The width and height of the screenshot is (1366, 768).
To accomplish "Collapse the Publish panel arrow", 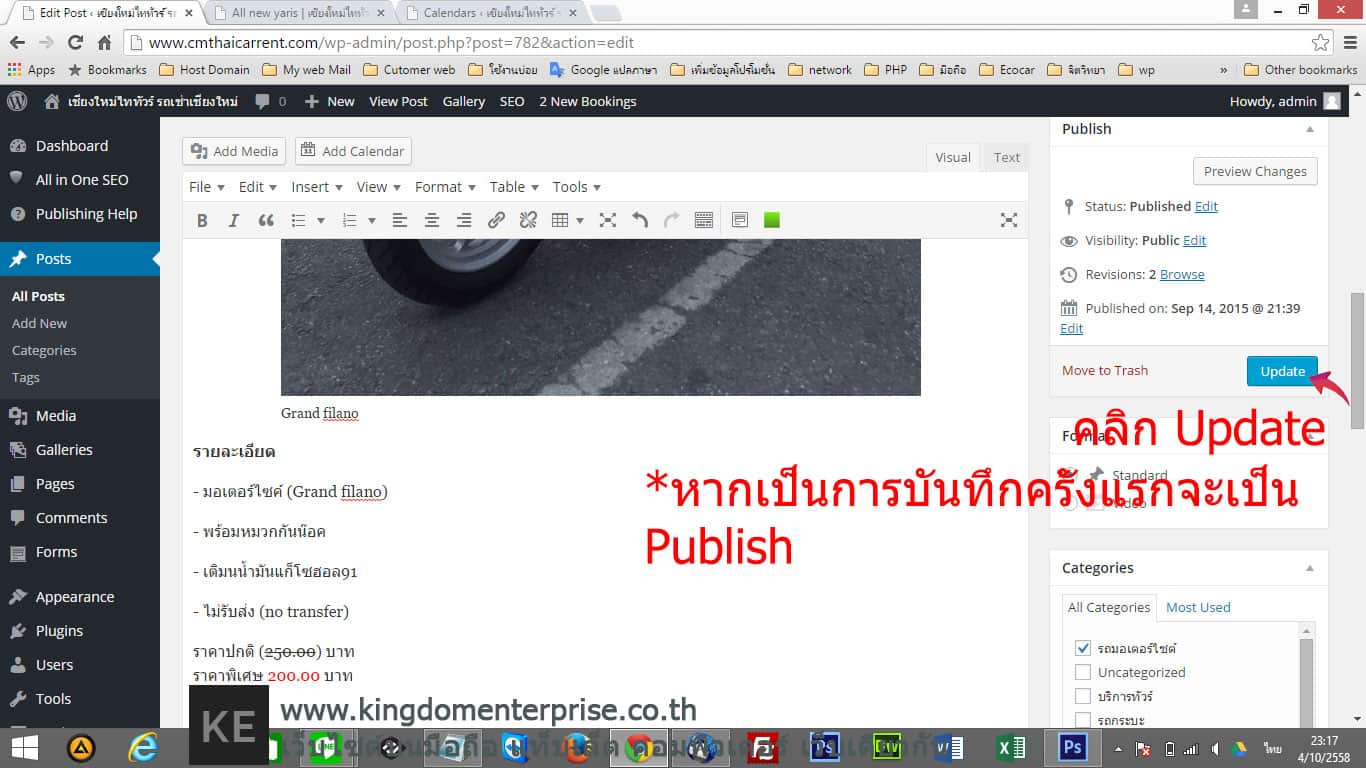I will click(x=1309, y=129).
